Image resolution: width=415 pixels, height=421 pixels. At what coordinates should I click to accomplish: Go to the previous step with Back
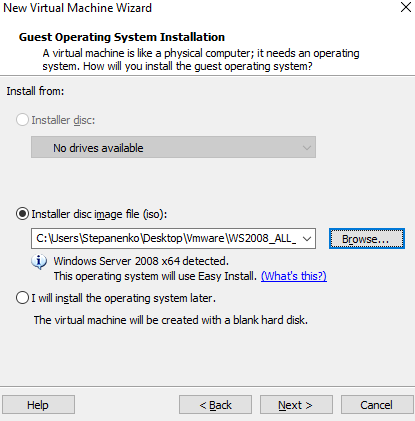215,405
